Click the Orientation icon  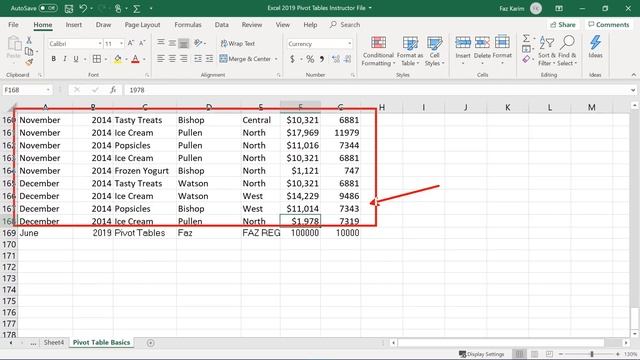tap(198, 43)
